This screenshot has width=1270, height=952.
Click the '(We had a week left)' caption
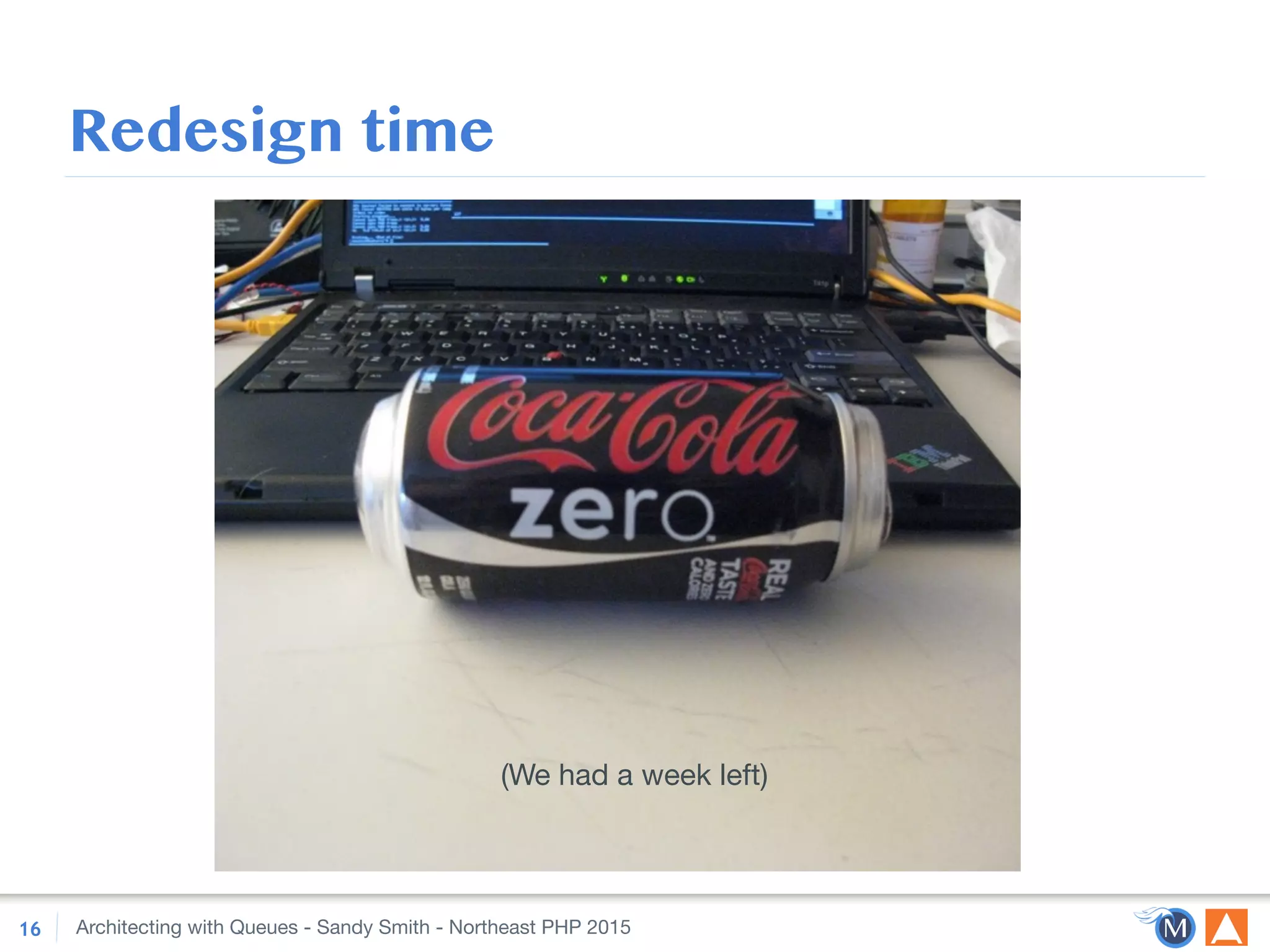(x=634, y=775)
